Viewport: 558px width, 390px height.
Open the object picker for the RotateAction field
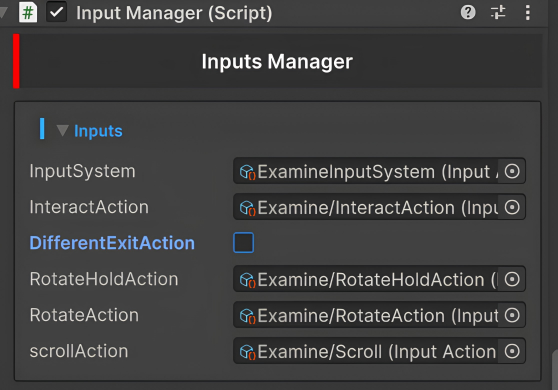512,315
